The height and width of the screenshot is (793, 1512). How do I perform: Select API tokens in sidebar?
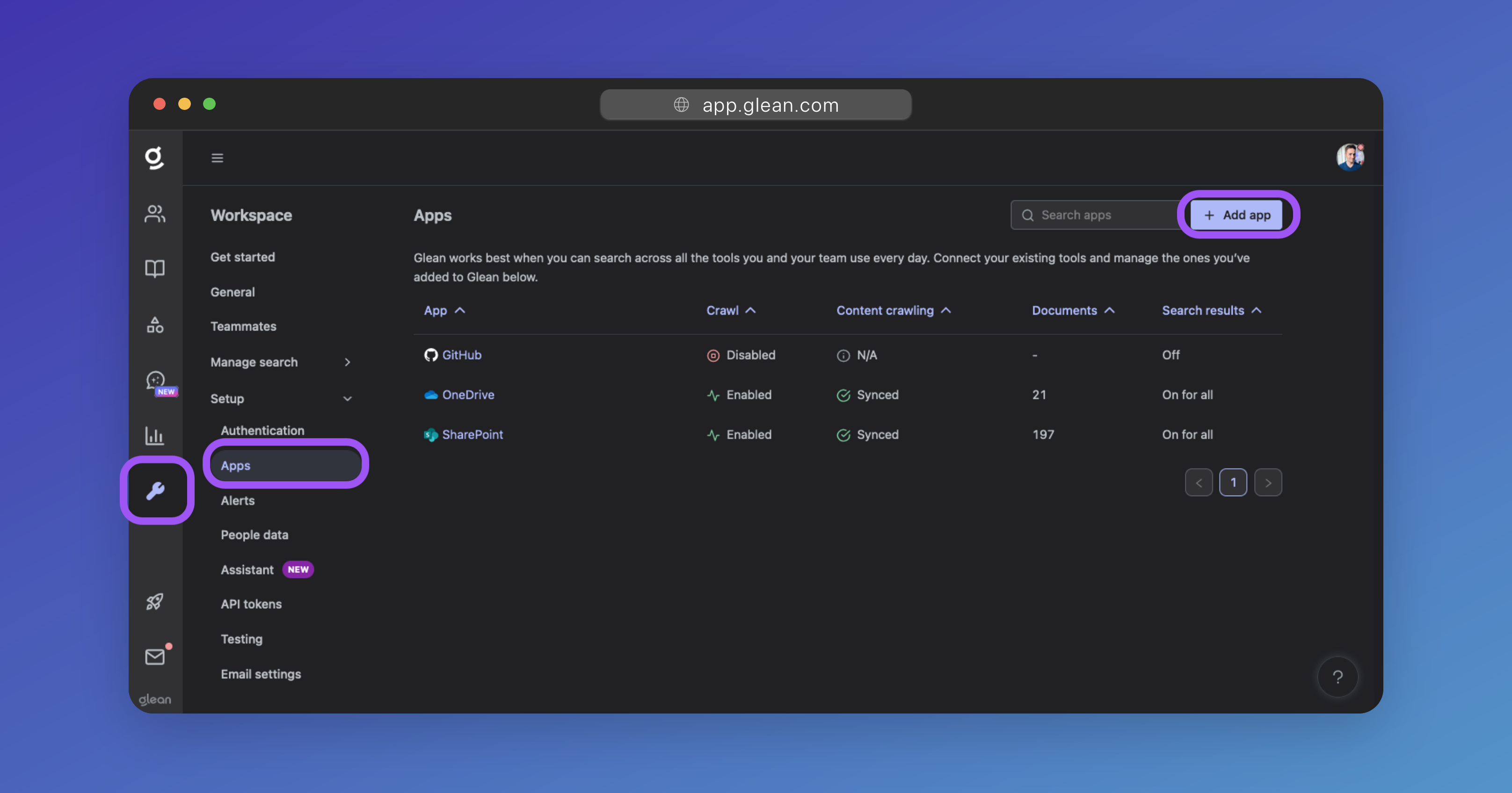click(x=251, y=604)
